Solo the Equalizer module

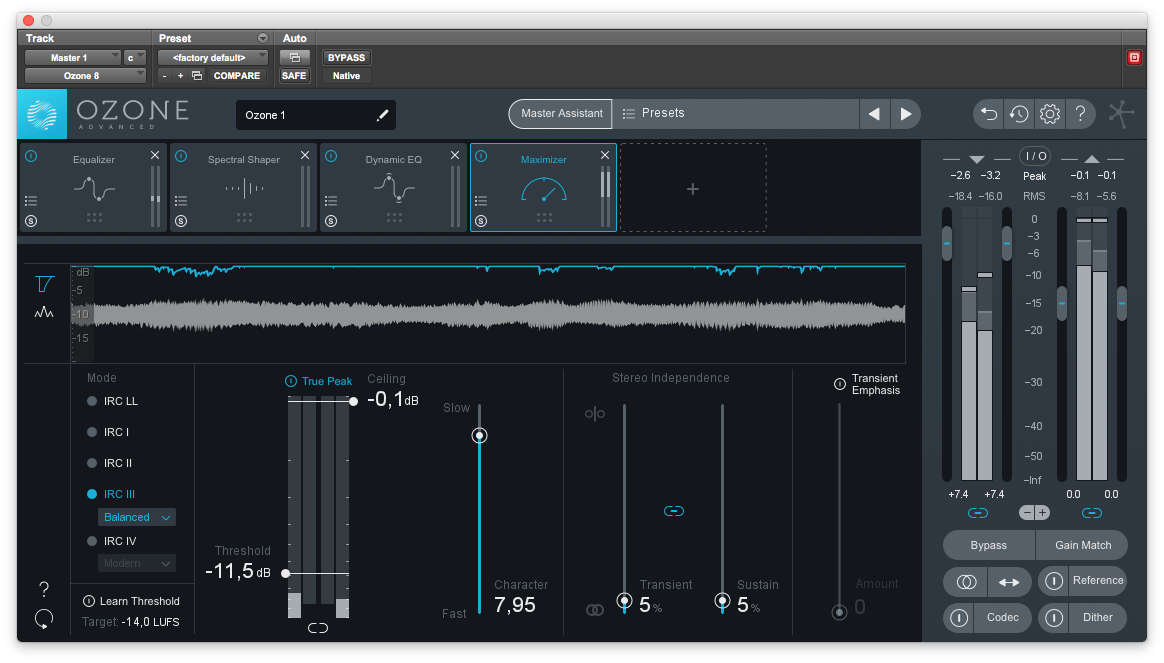click(x=30, y=221)
